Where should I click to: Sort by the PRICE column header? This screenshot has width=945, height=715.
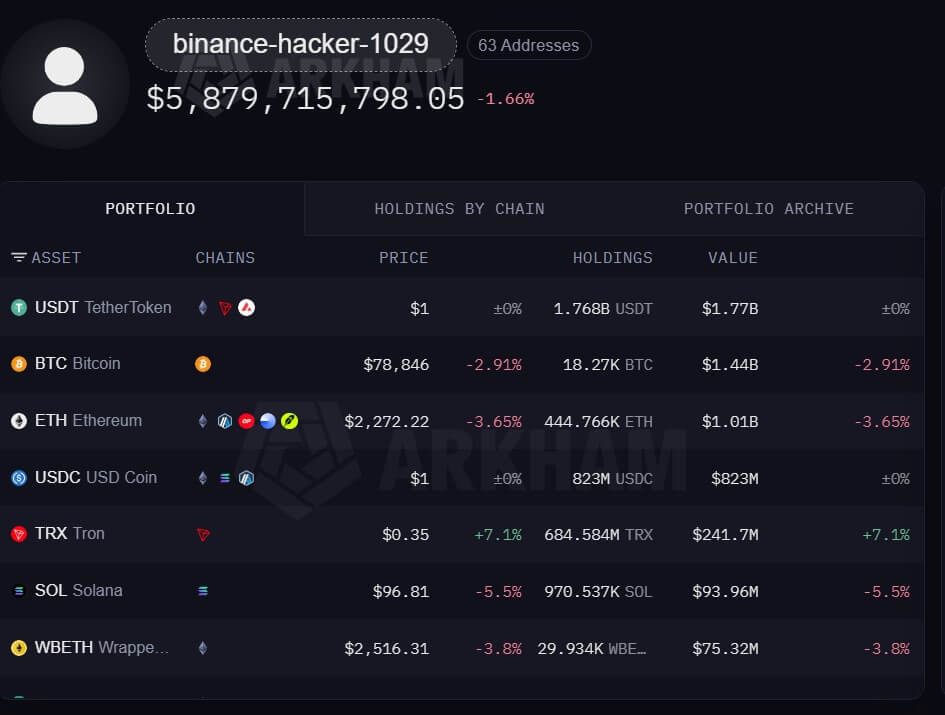(x=403, y=257)
